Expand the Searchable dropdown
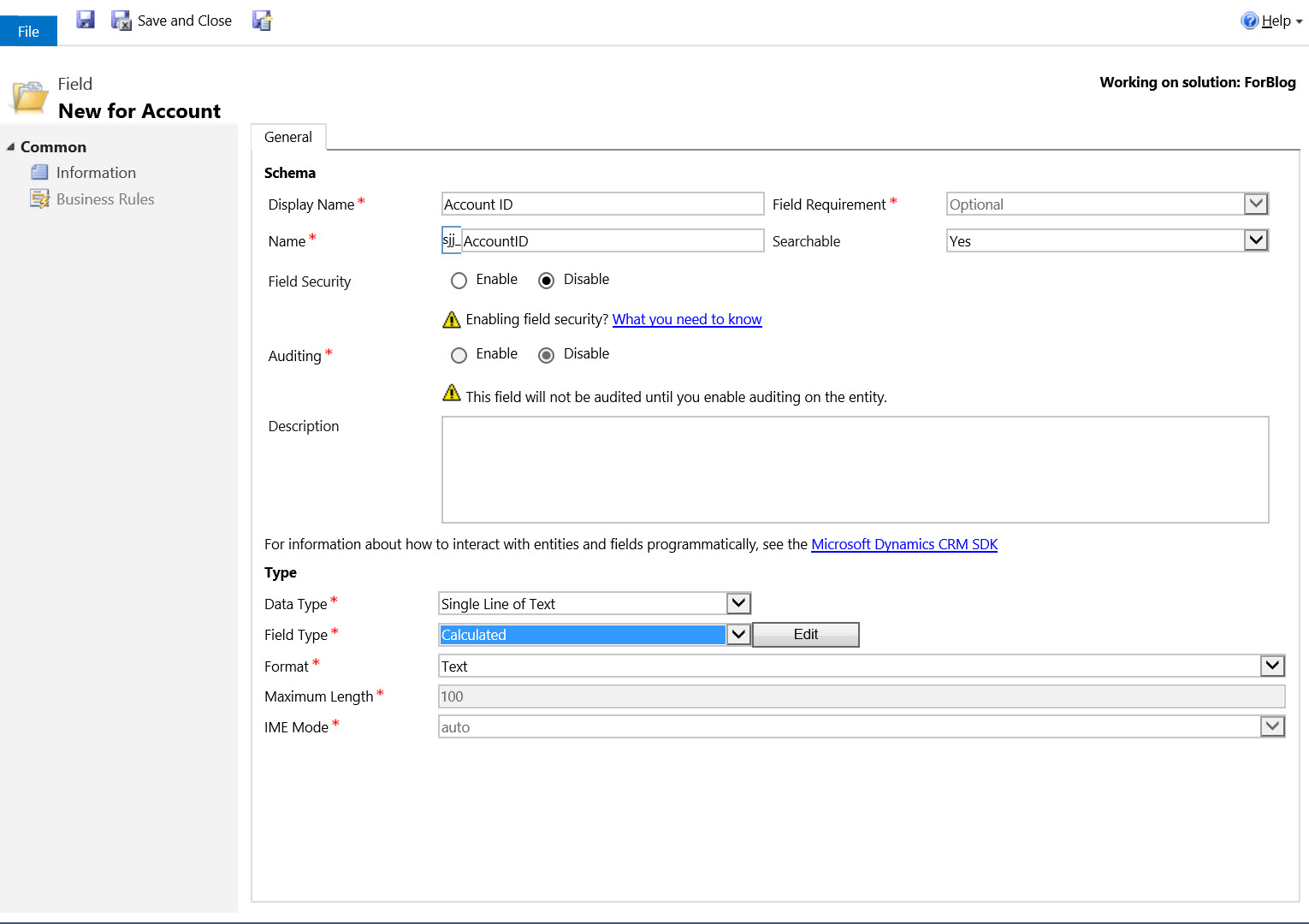Viewport: 1309px width, 924px height. click(x=1255, y=240)
